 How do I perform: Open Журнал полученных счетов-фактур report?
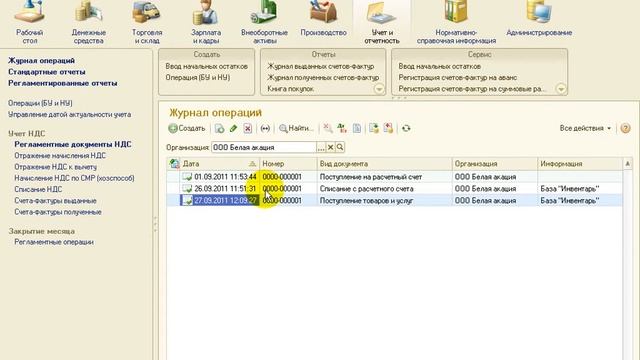323,77
